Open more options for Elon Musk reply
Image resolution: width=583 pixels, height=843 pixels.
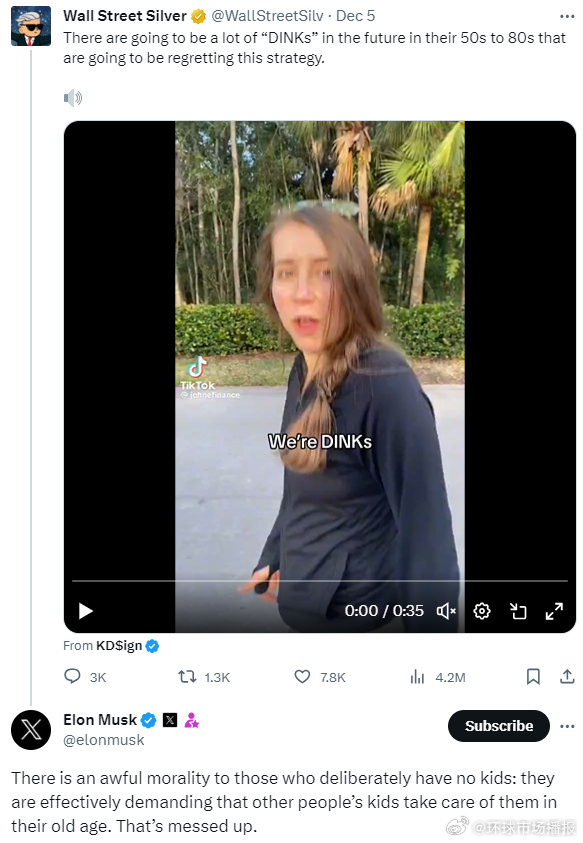coord(567,726)
